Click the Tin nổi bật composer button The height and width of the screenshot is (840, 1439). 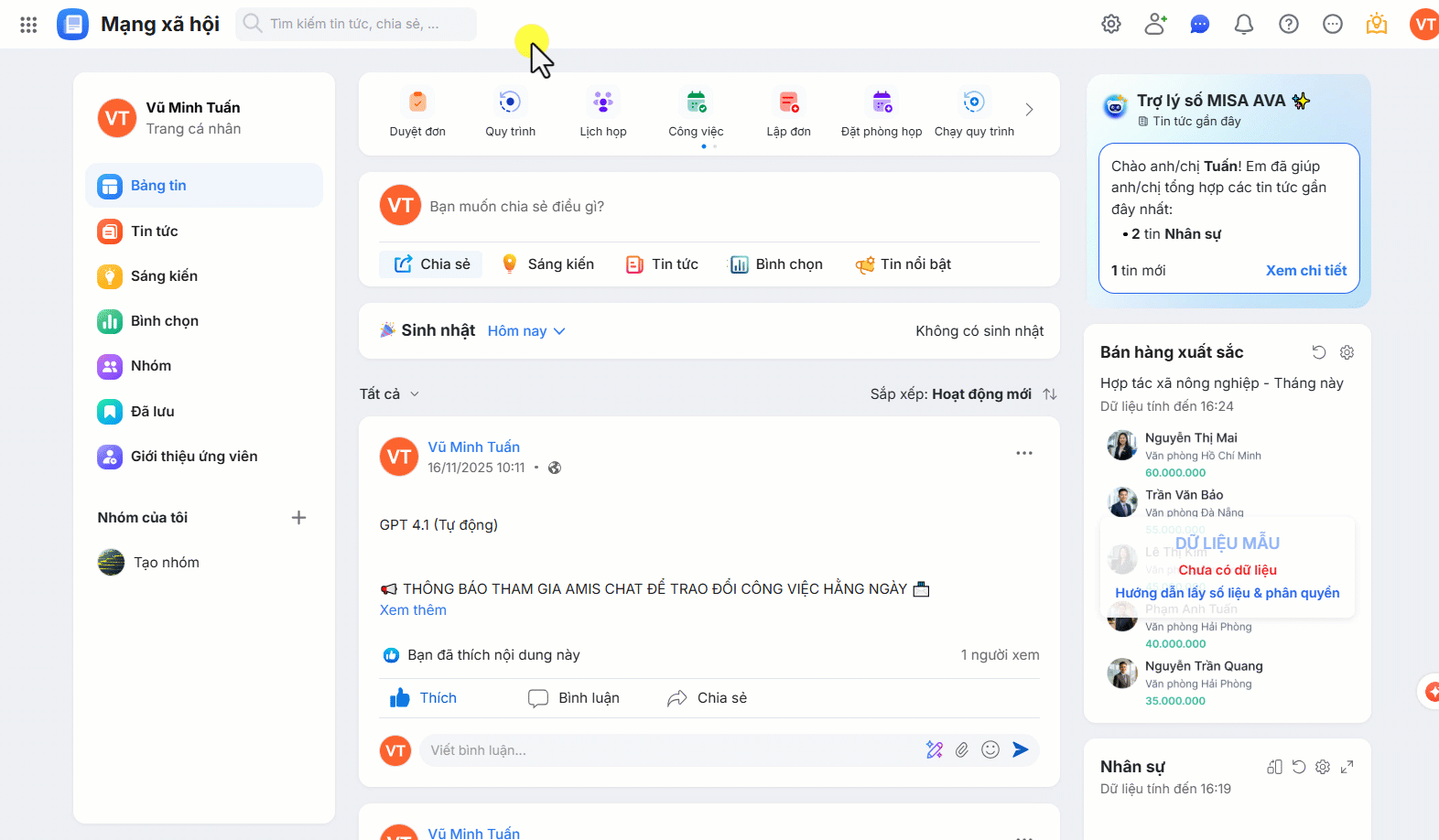(903, 264)
